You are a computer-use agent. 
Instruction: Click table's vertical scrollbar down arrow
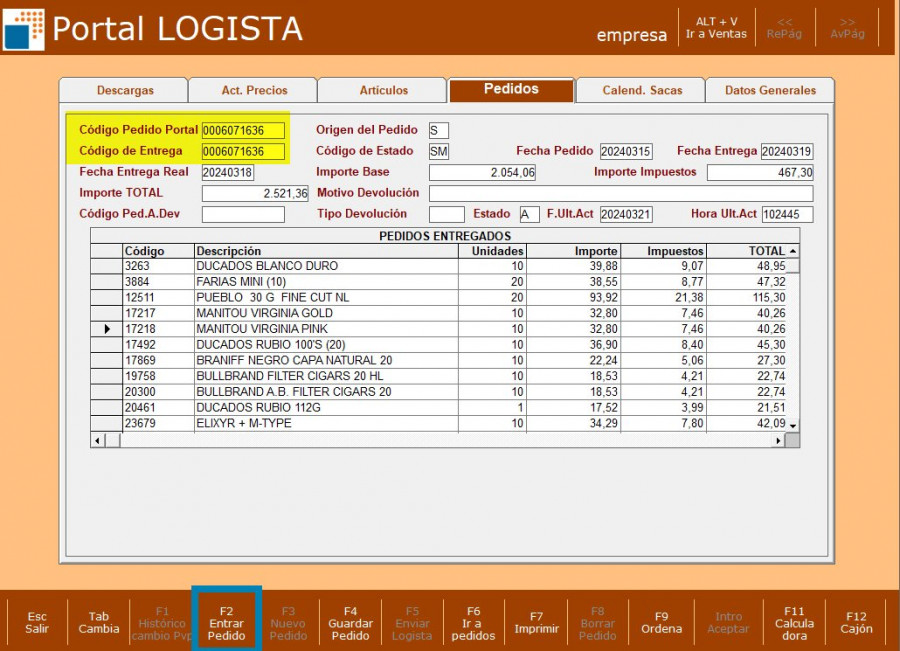(x=793, y=426)
